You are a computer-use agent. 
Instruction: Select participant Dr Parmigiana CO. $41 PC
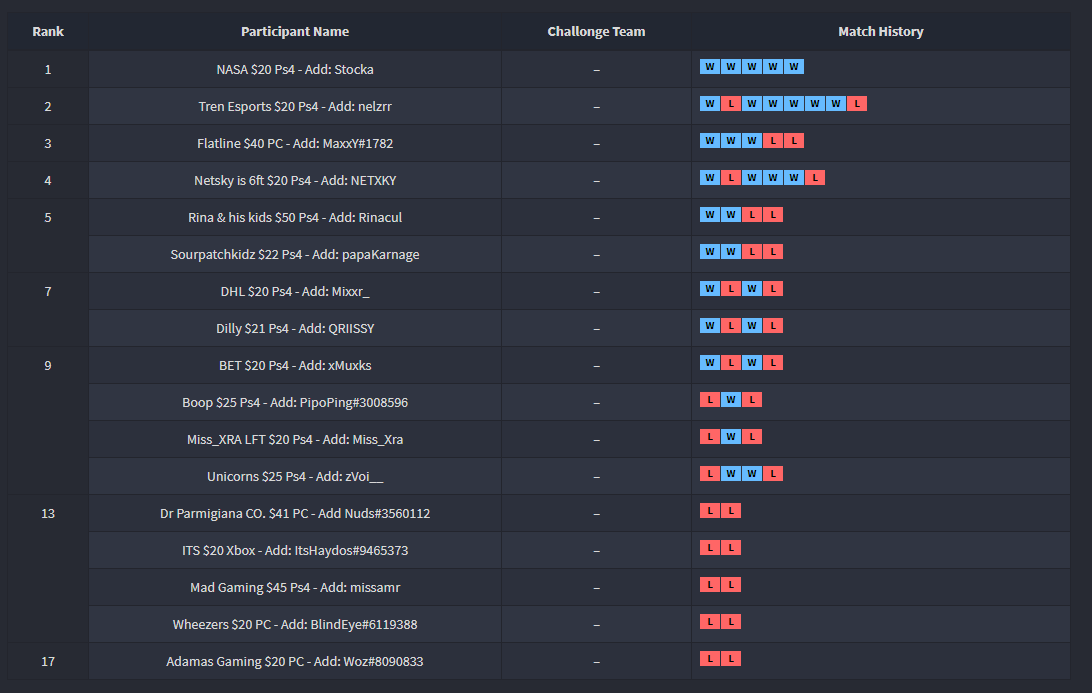click(x=295, y=513)
